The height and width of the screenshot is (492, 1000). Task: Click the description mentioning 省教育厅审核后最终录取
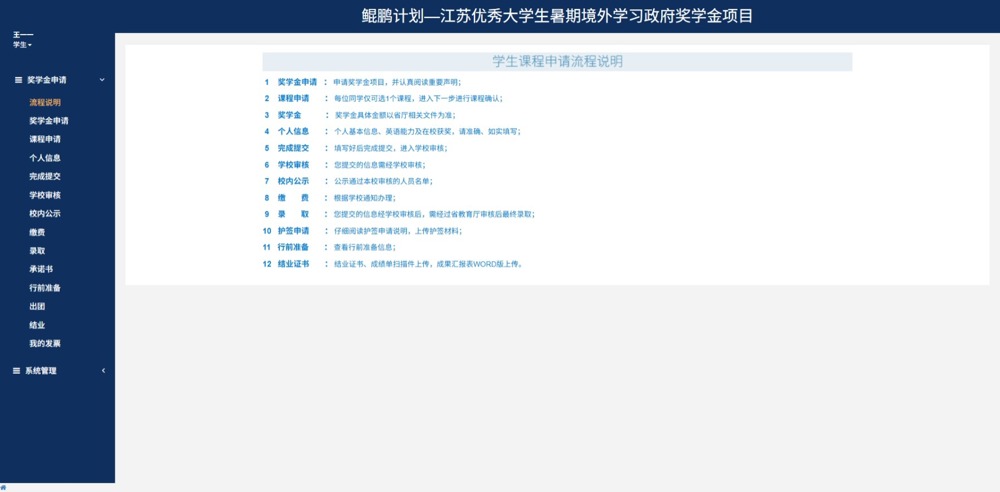(x=434, y=214)
